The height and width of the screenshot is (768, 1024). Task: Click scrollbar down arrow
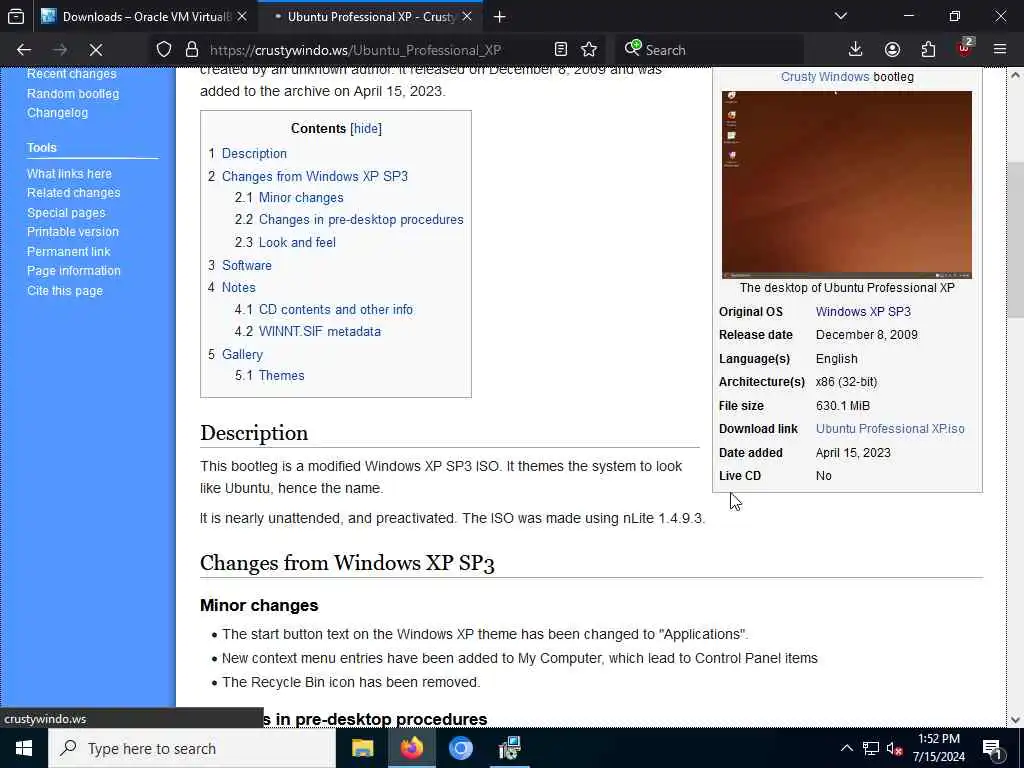pyautogui.click(x=1015, y=719)
